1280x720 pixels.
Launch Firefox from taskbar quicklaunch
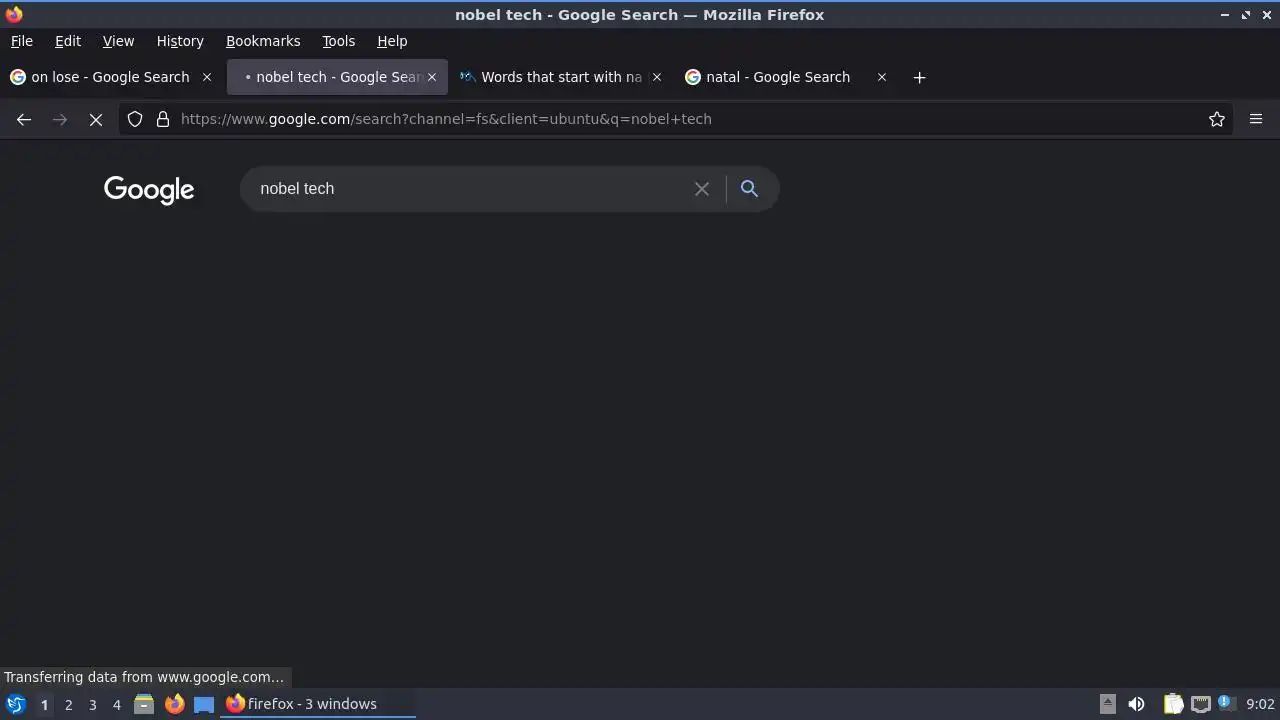(x=174, y=704)
